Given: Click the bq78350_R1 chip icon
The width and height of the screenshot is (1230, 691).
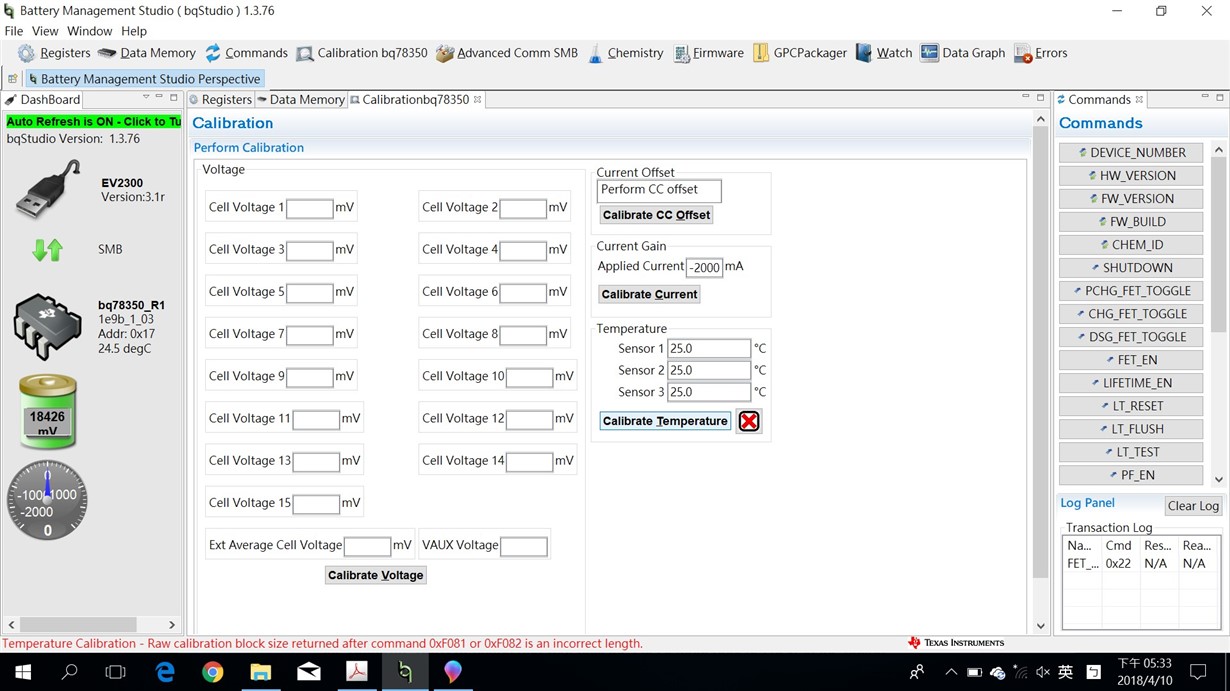Looking at the screenshot, I should tap(47, 326).
